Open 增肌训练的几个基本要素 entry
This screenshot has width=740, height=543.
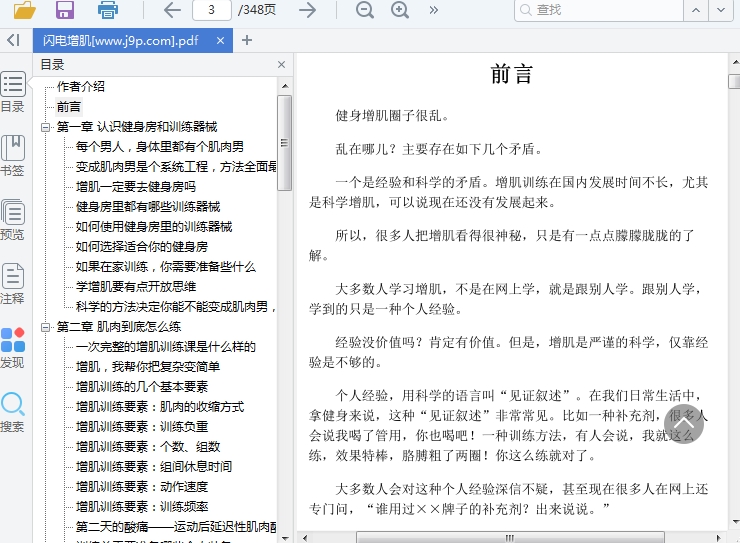pyautogui.click(x=142, y=387)
